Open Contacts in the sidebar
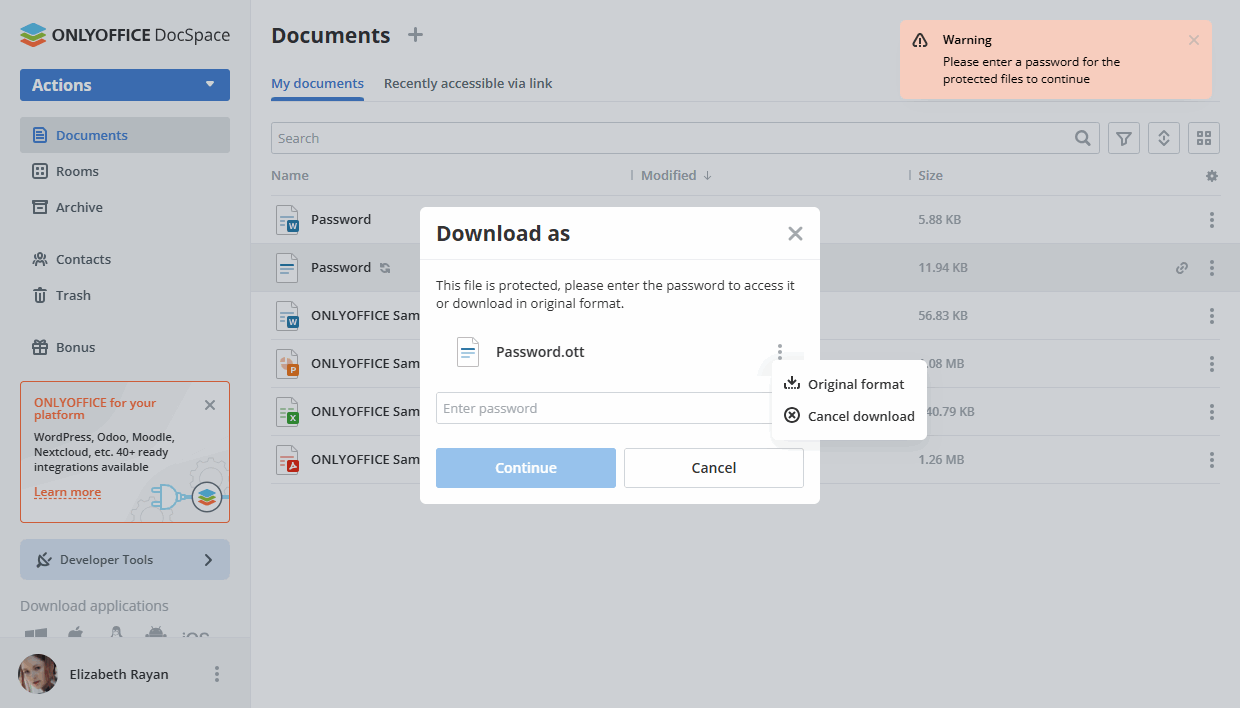This screenshot has height=708, width=1240. pos(125,259)
